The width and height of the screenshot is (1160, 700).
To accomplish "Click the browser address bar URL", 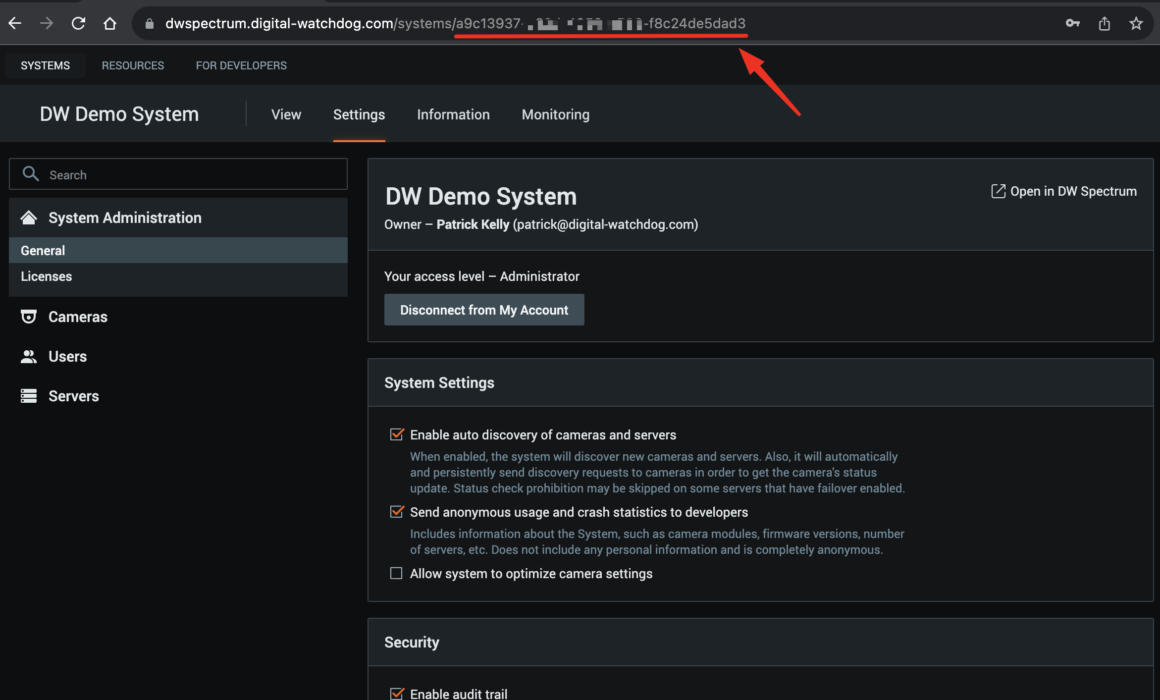I will [x=456, y=24].
